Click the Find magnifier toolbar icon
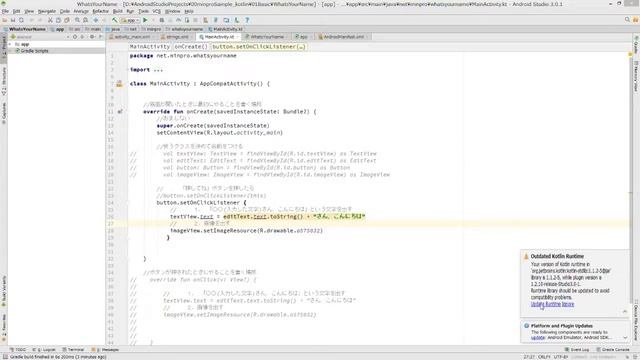Image resolution: width=640 pixels, height=360 pixels. coord(77,20)
